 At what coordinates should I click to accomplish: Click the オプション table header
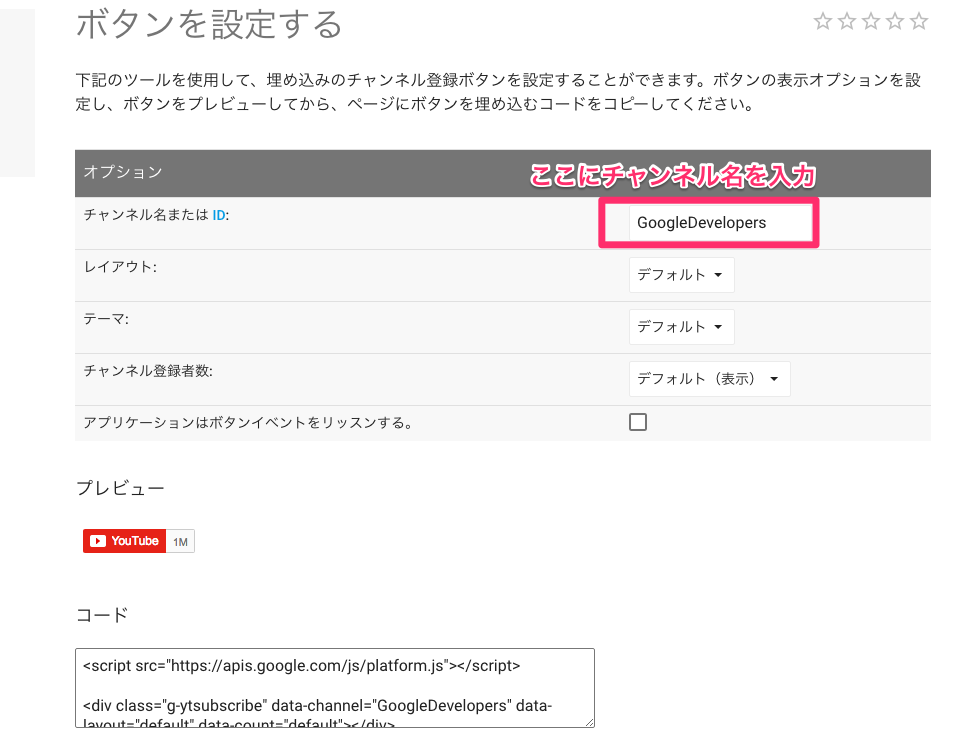pyautogui.click(x=502, y=173)
